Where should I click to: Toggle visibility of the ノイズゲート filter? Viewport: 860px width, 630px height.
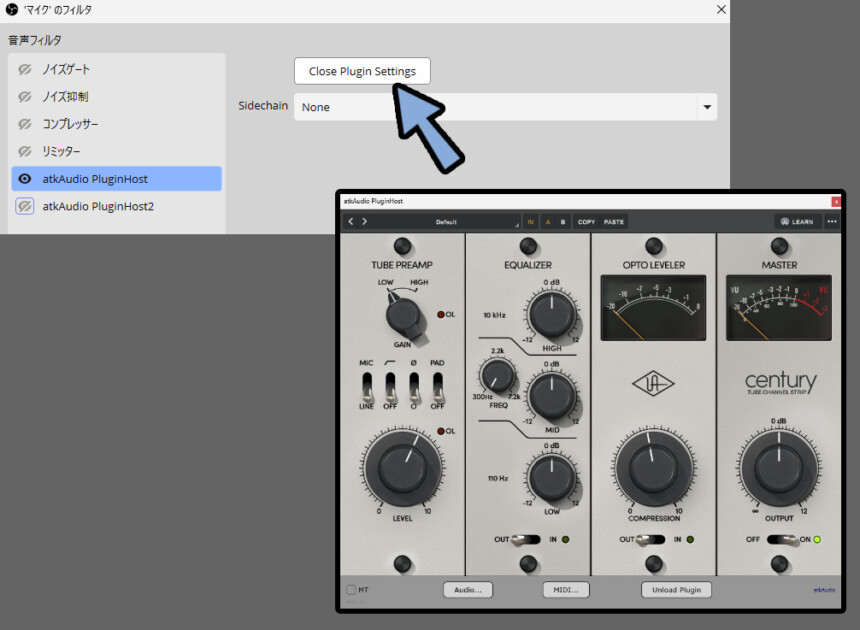click(25, 70)
